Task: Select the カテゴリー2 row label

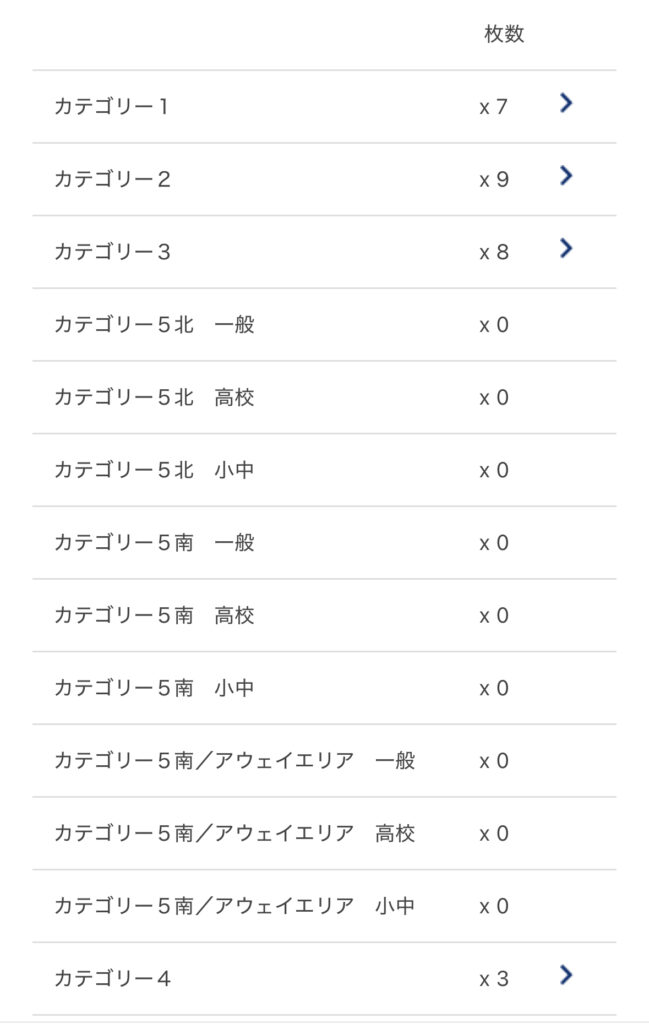Action: (x=112, y=180)
